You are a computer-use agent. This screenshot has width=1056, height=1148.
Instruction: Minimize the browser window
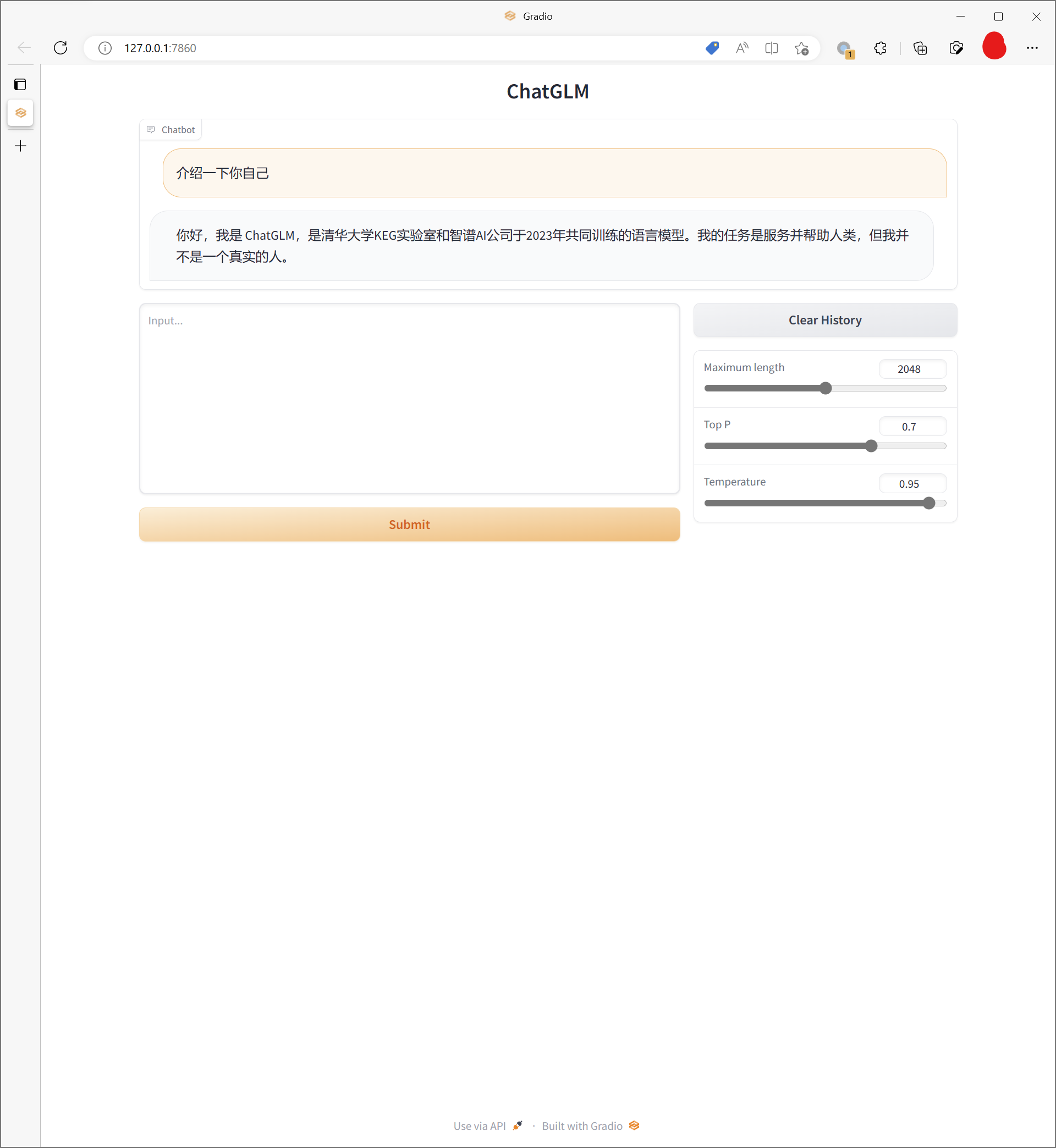(x=960, y=16)
